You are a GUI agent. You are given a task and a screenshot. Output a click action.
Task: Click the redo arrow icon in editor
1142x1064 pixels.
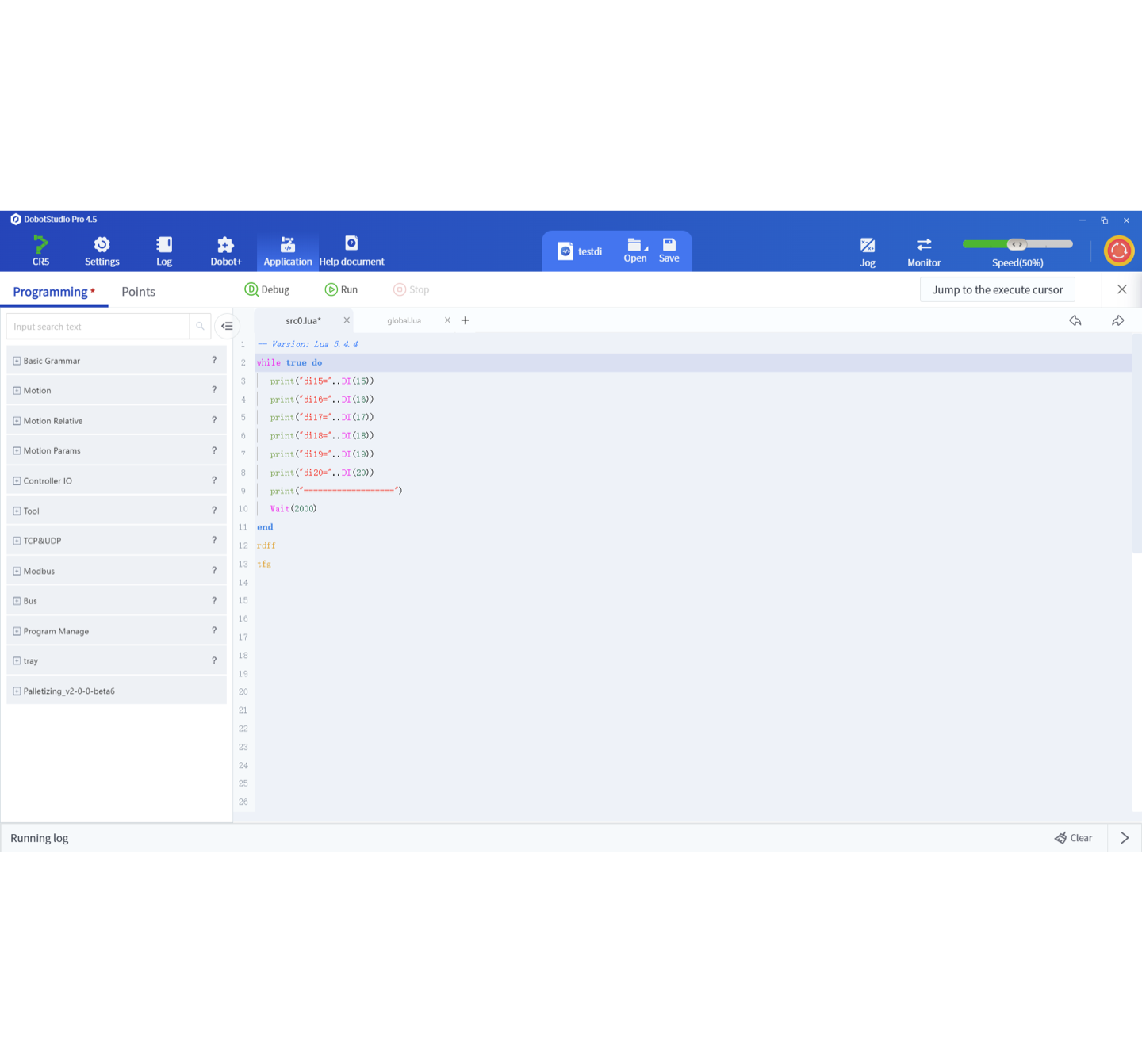[x=1117, y=320]
